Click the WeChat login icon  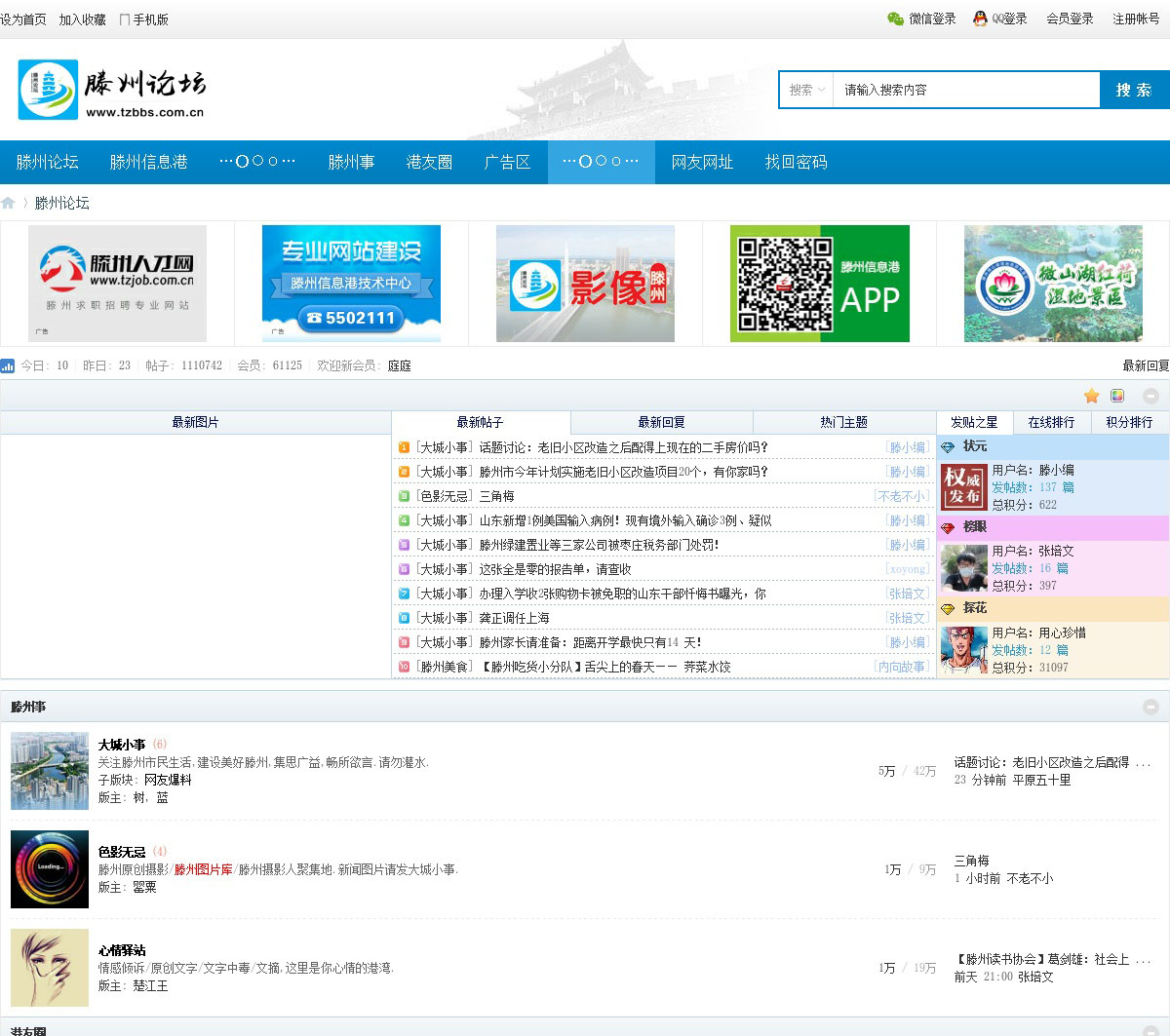click(895, 19)
